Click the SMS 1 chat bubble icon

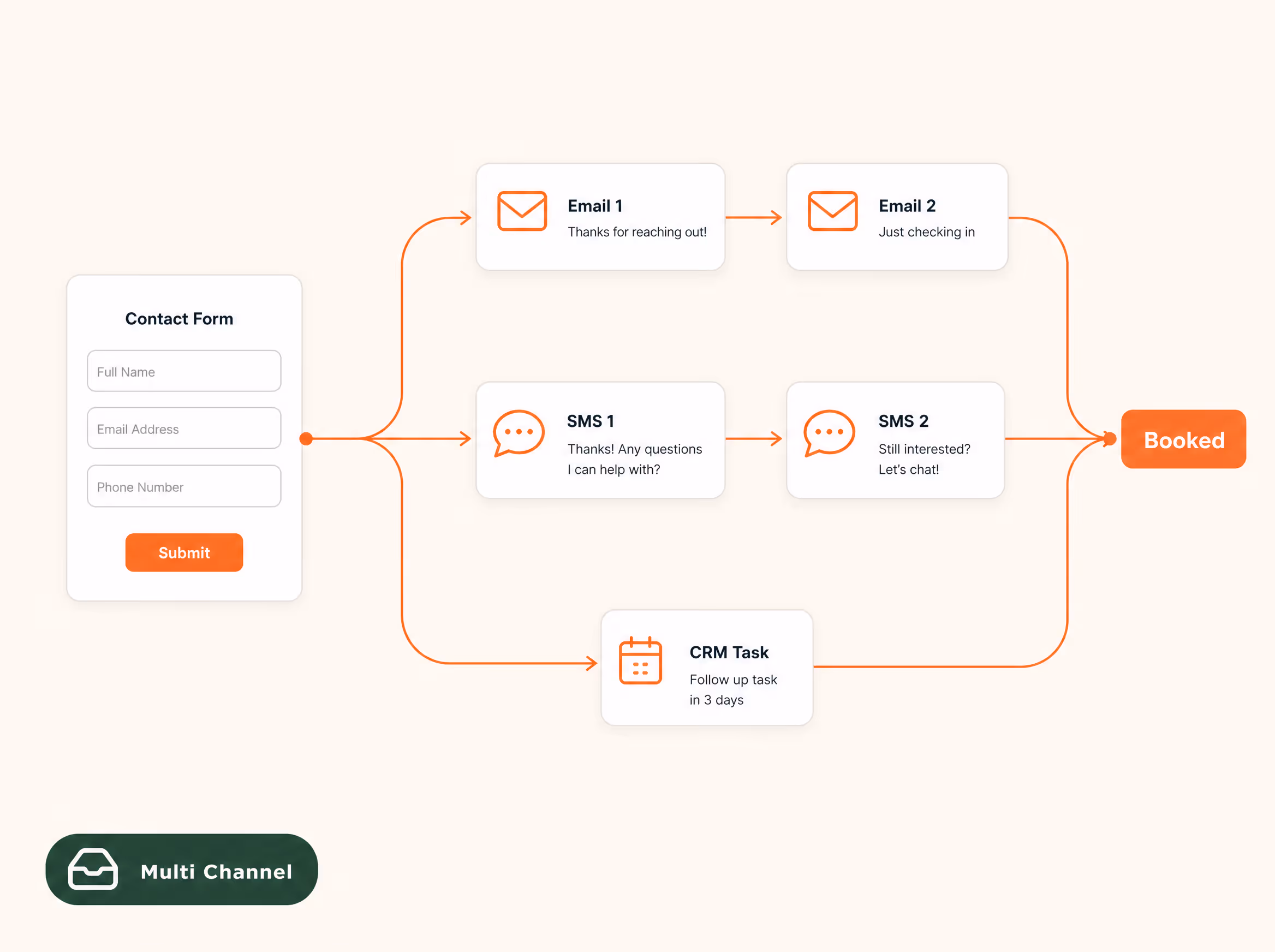pyautogui.click(x=519, y=433)
